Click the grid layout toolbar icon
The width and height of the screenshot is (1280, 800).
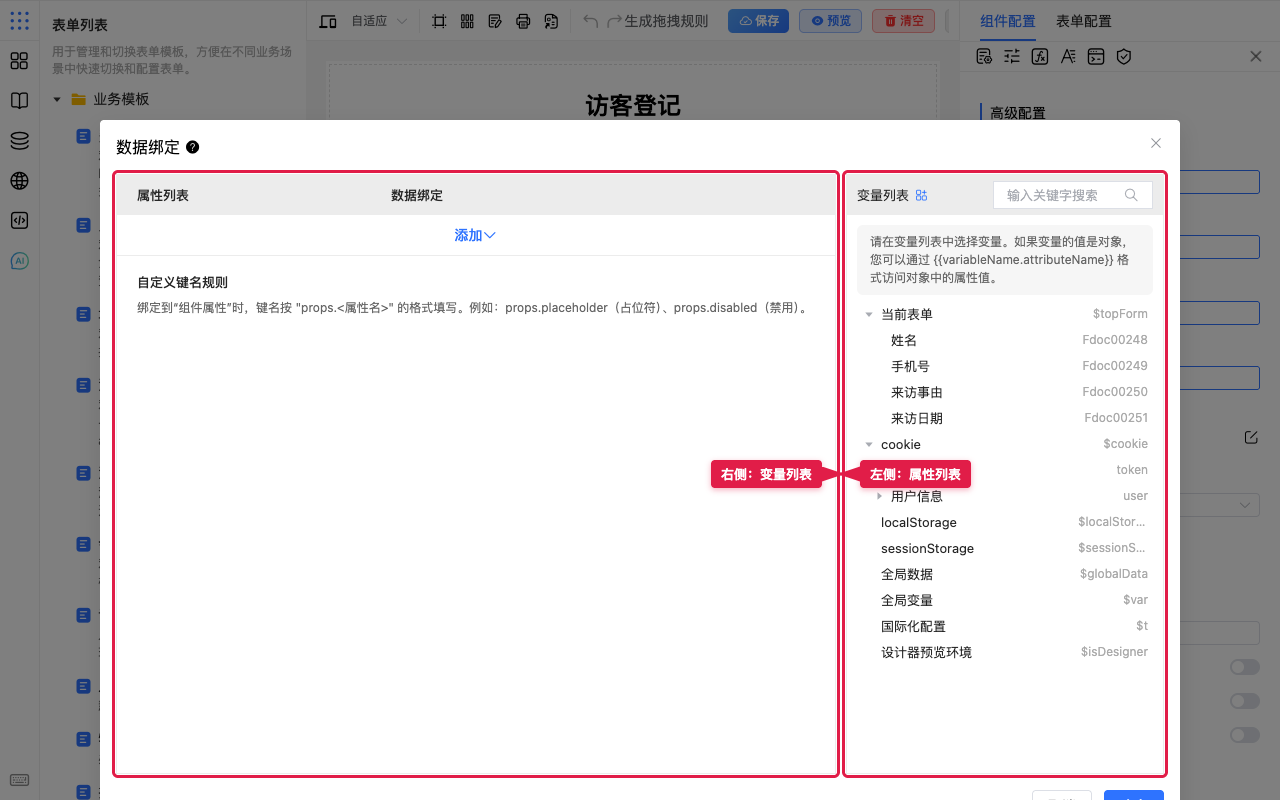coord(467,21)
